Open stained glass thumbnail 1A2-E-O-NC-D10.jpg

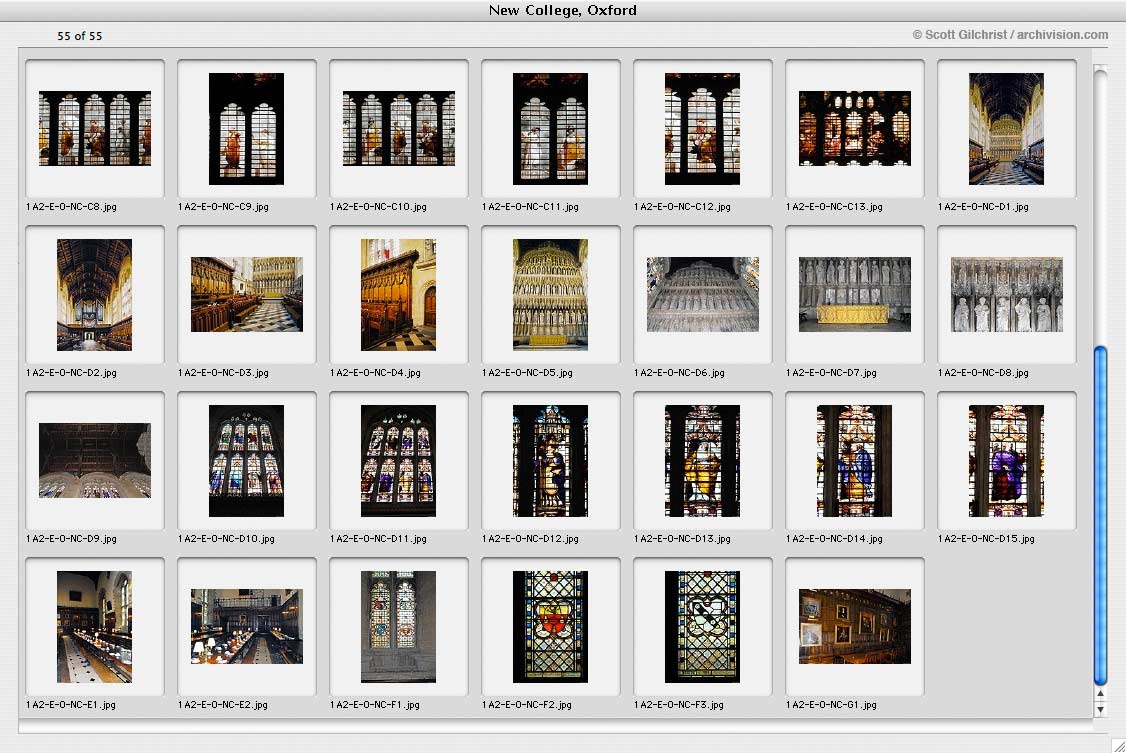(246, 461)
